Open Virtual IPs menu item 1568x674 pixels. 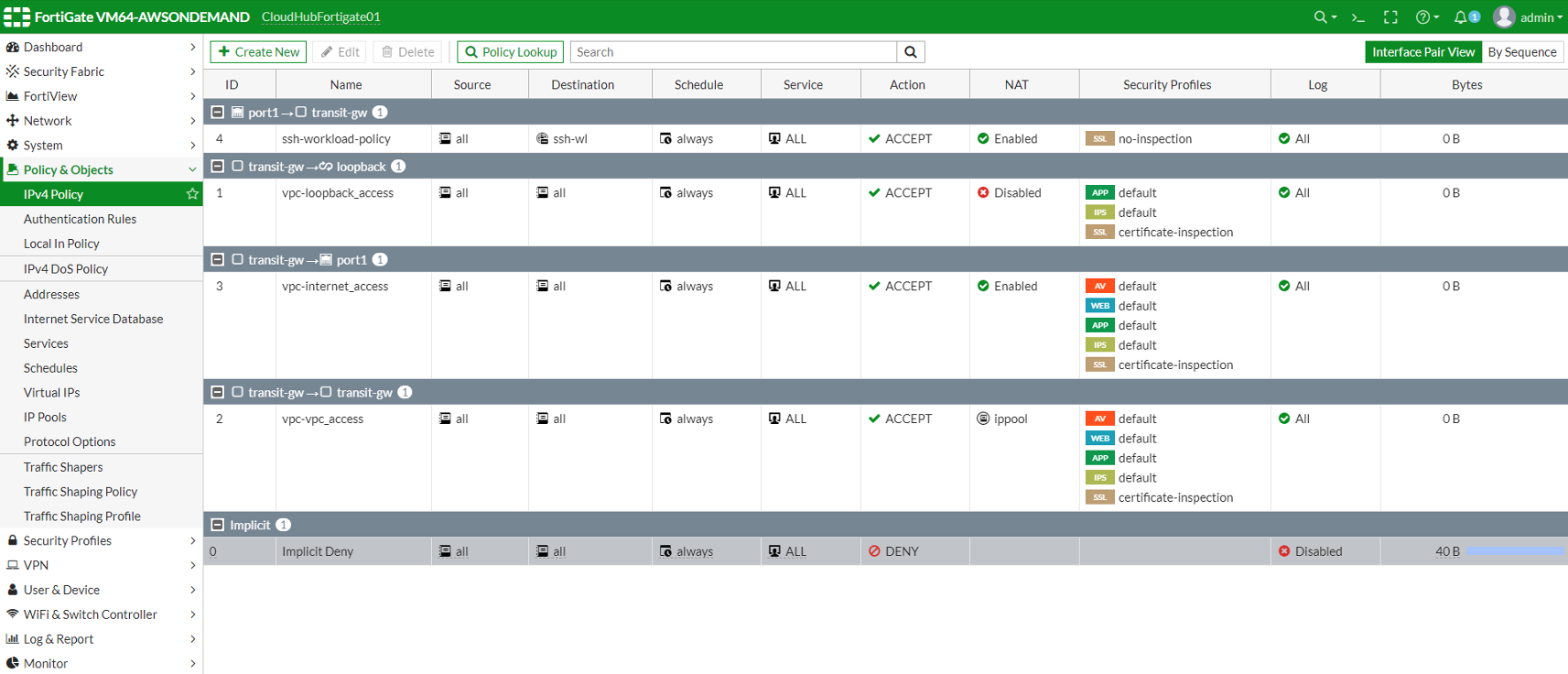pos(51,392)
